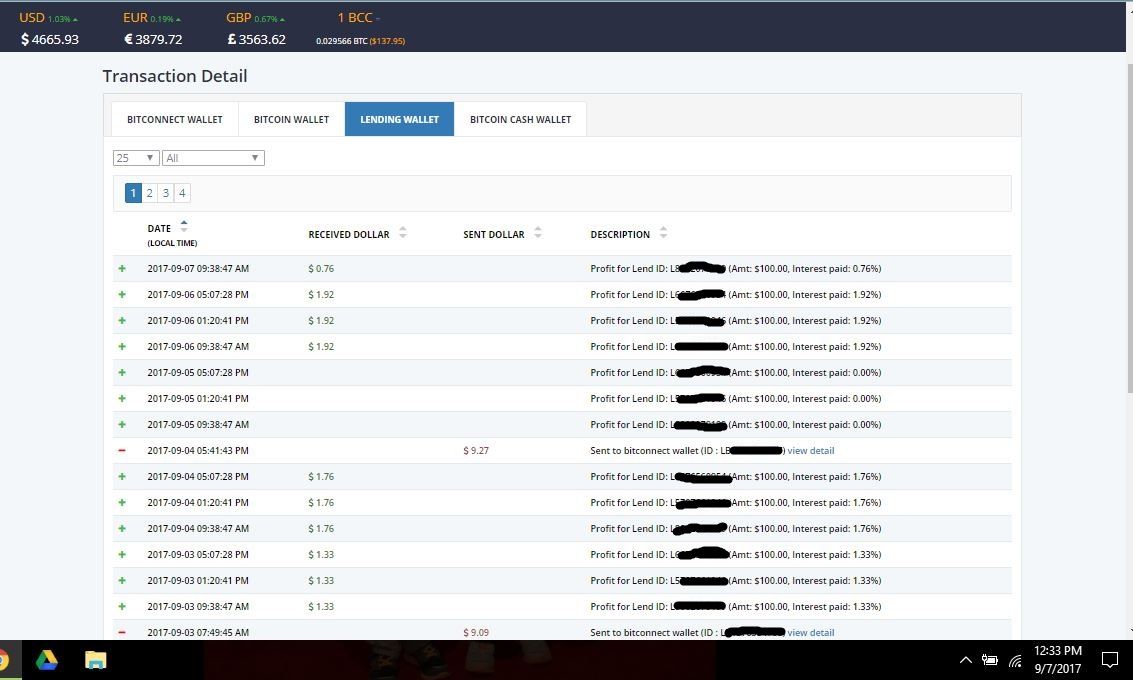The image size is (1133, 680).
Task: Open Google Drive from the taskbar
Action: [x=46, y=660]
